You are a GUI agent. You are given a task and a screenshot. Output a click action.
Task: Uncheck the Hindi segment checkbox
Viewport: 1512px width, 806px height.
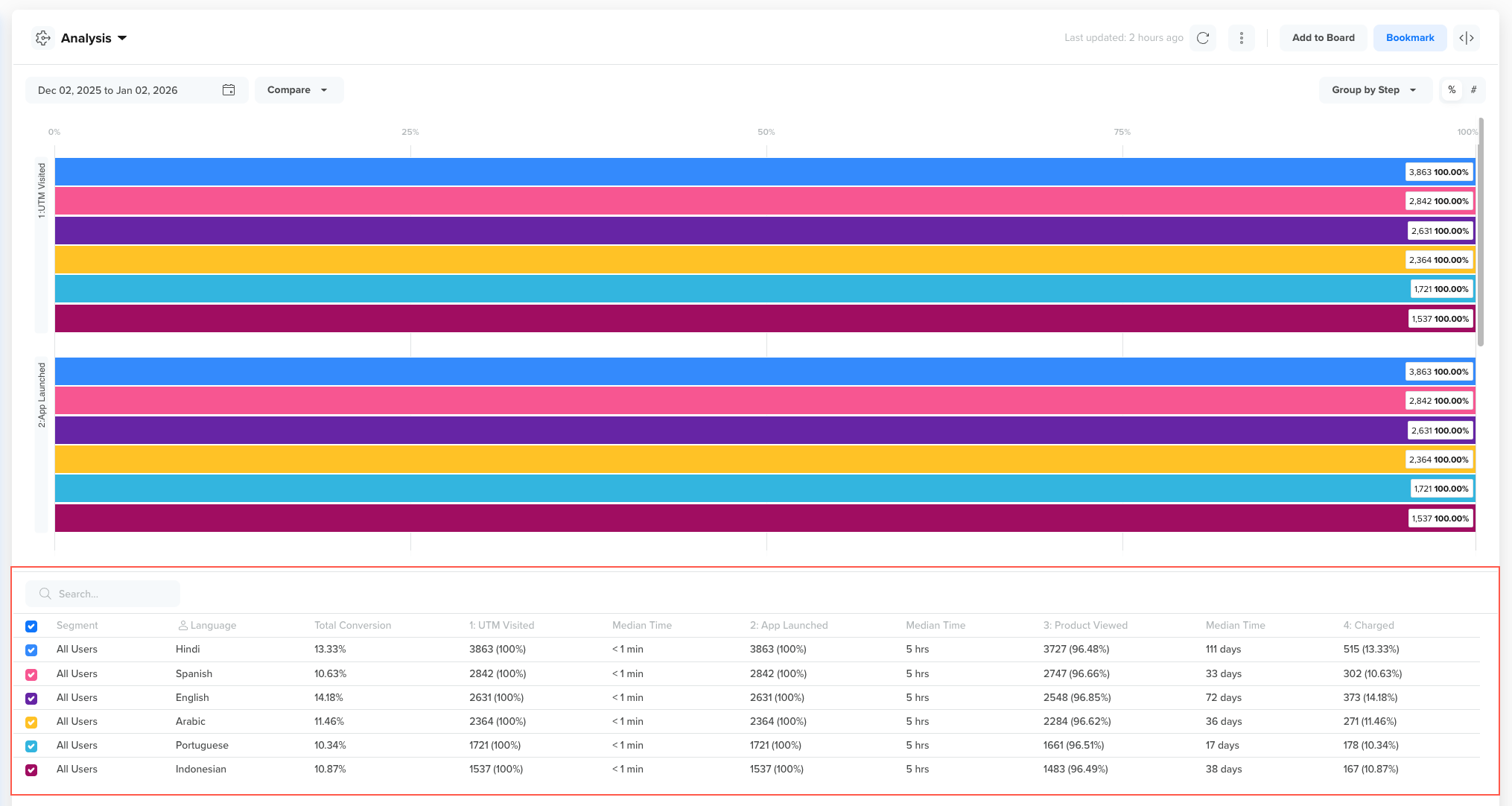point(31,650)
